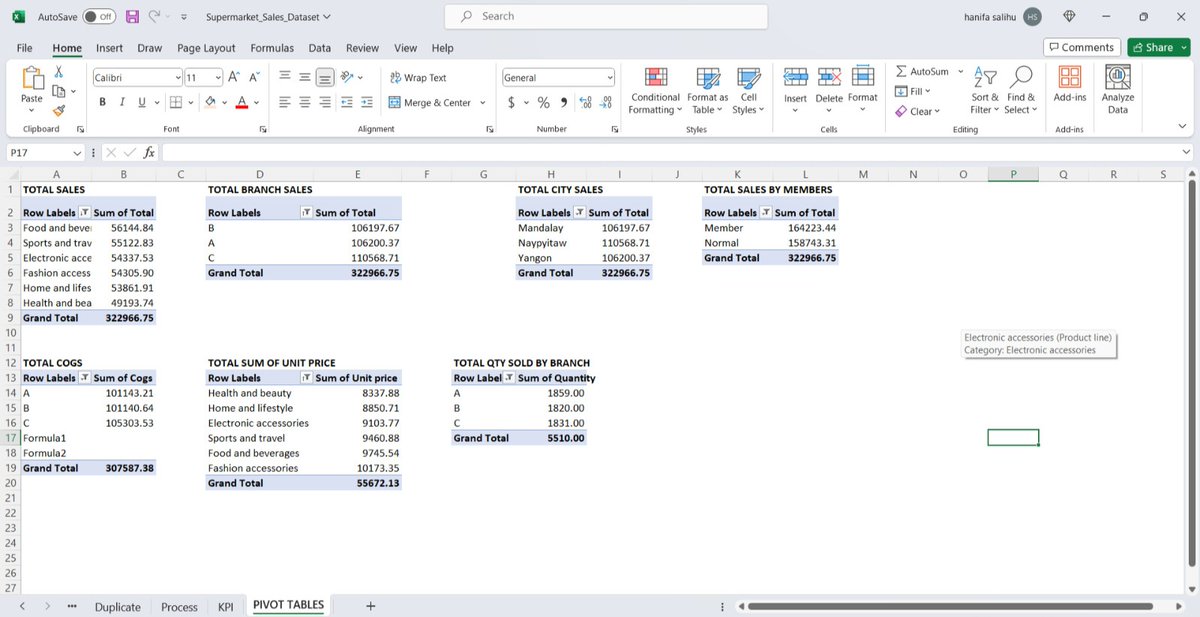Toggle Italic formatting
1200x617 pixels.
click(x=122, y=102)
